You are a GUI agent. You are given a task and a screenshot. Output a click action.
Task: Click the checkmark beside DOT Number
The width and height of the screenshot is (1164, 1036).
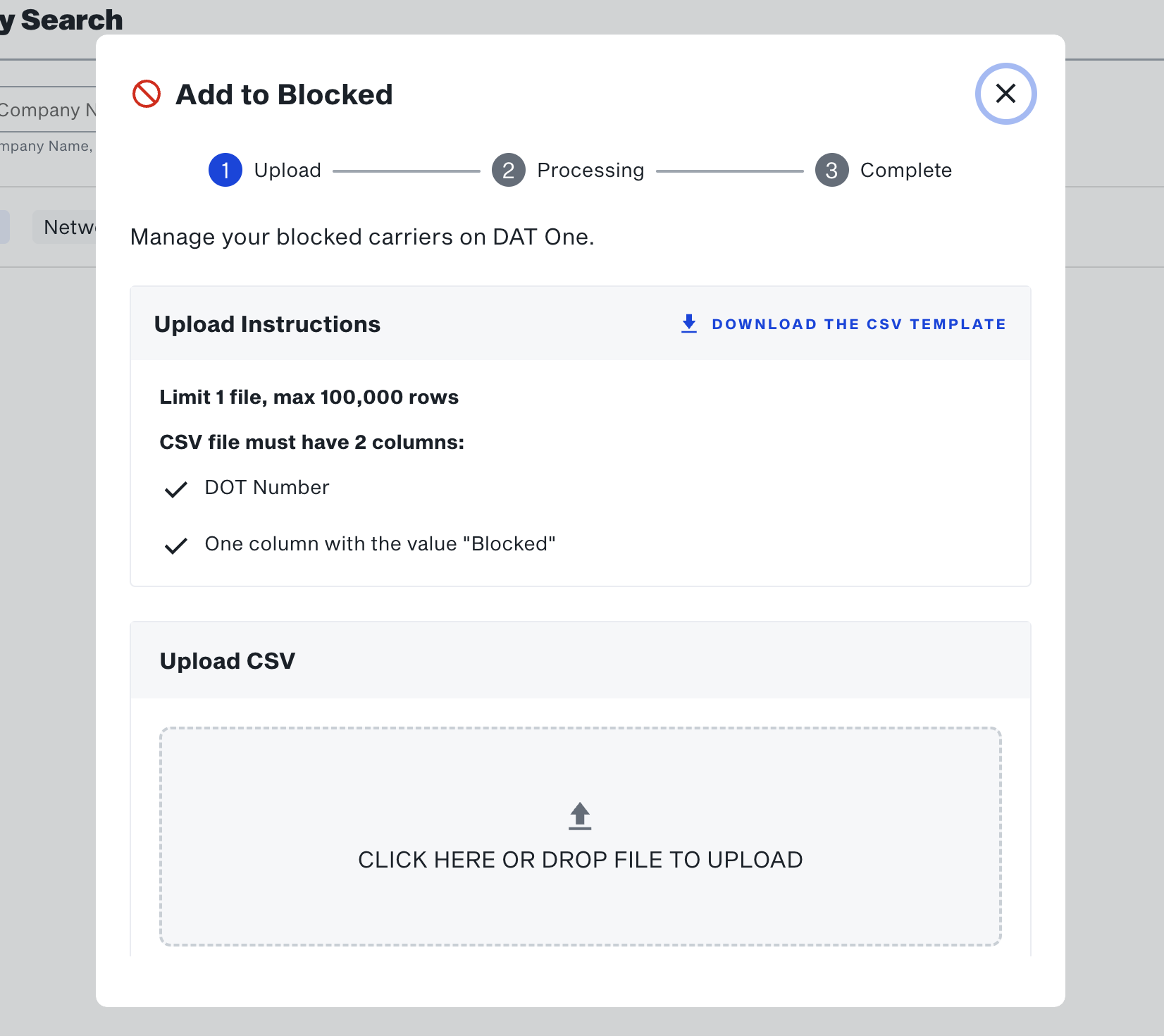[x=175, y=489]
